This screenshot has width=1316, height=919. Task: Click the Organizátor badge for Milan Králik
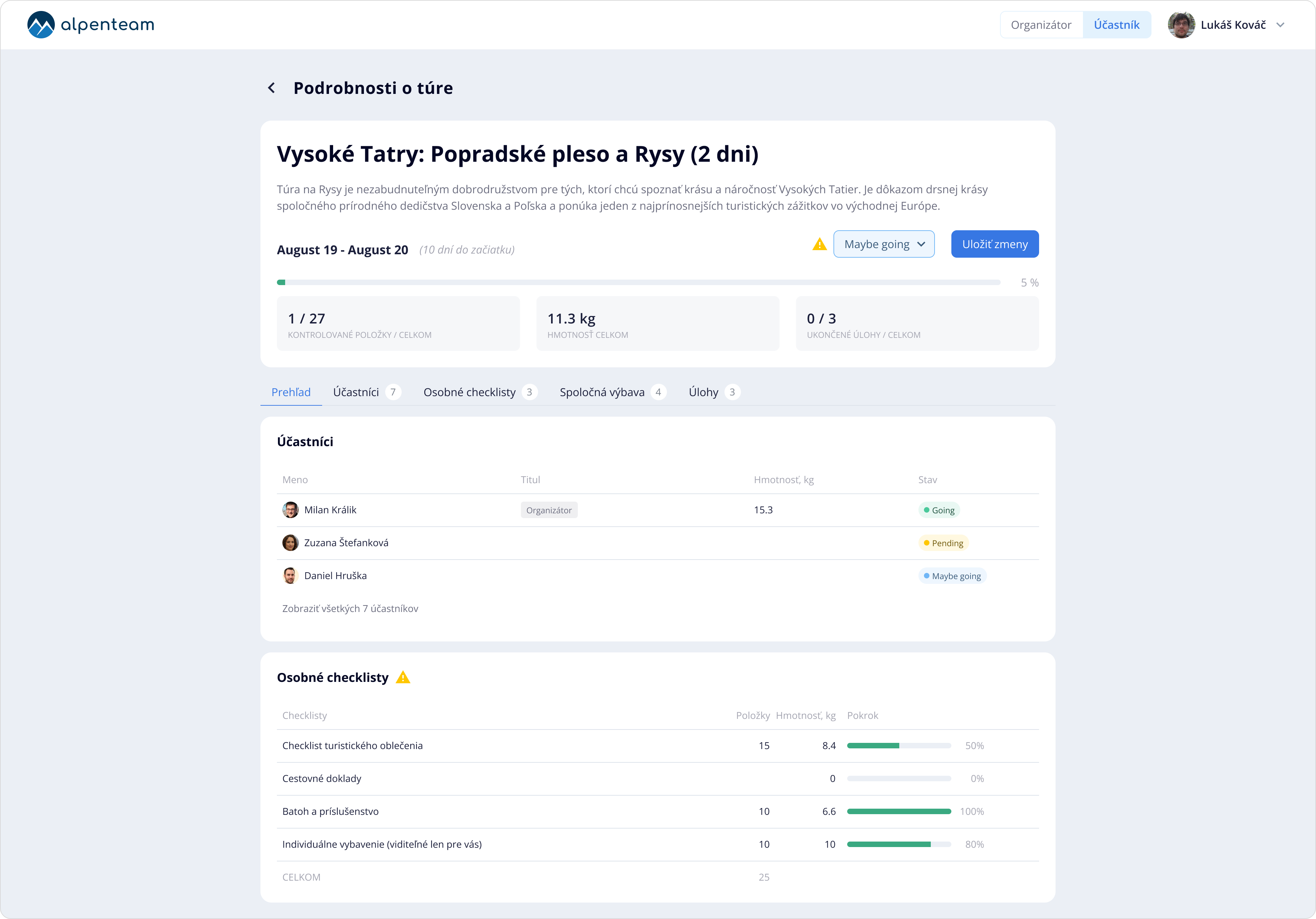point(549,510)
